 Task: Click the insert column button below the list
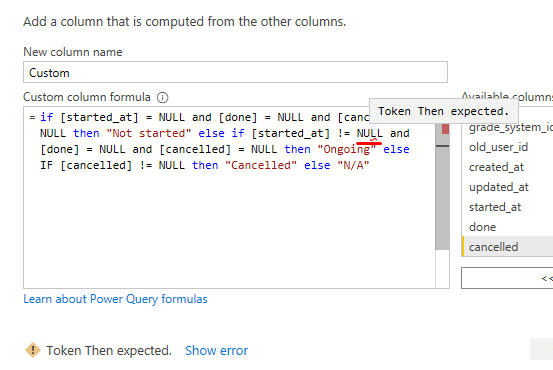507,278
